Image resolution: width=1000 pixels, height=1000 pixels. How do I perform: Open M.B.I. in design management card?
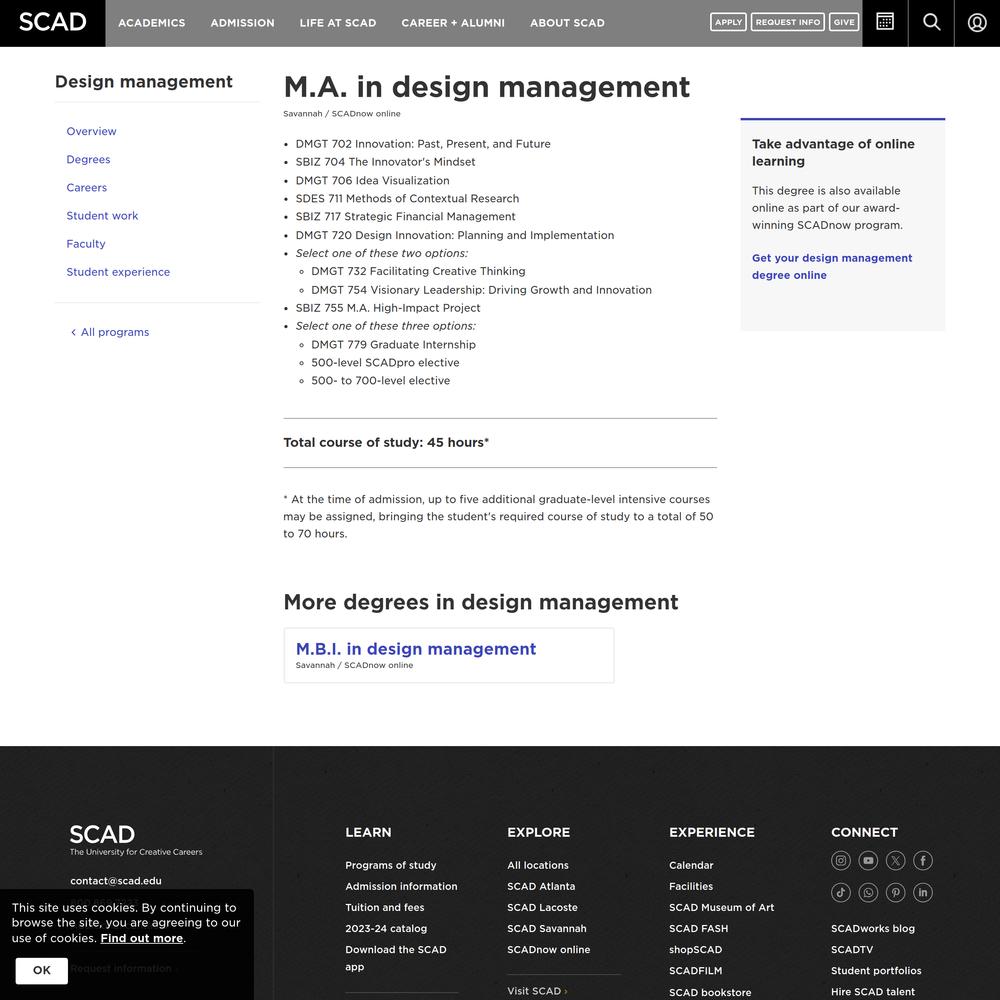[449, 656]
